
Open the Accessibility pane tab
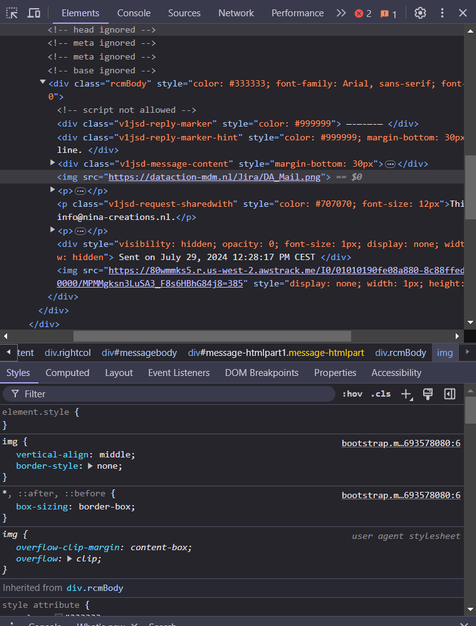click(x=396, y=373)
